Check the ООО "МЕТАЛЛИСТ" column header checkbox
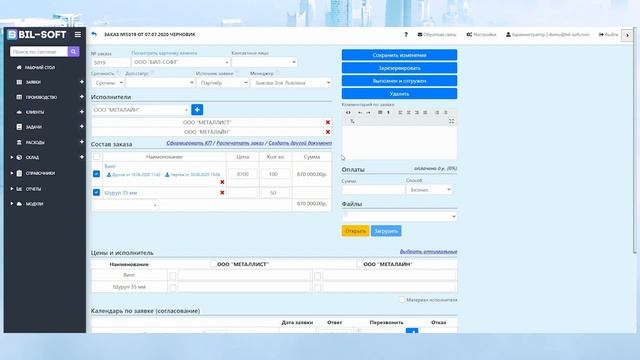 point(213,264)
